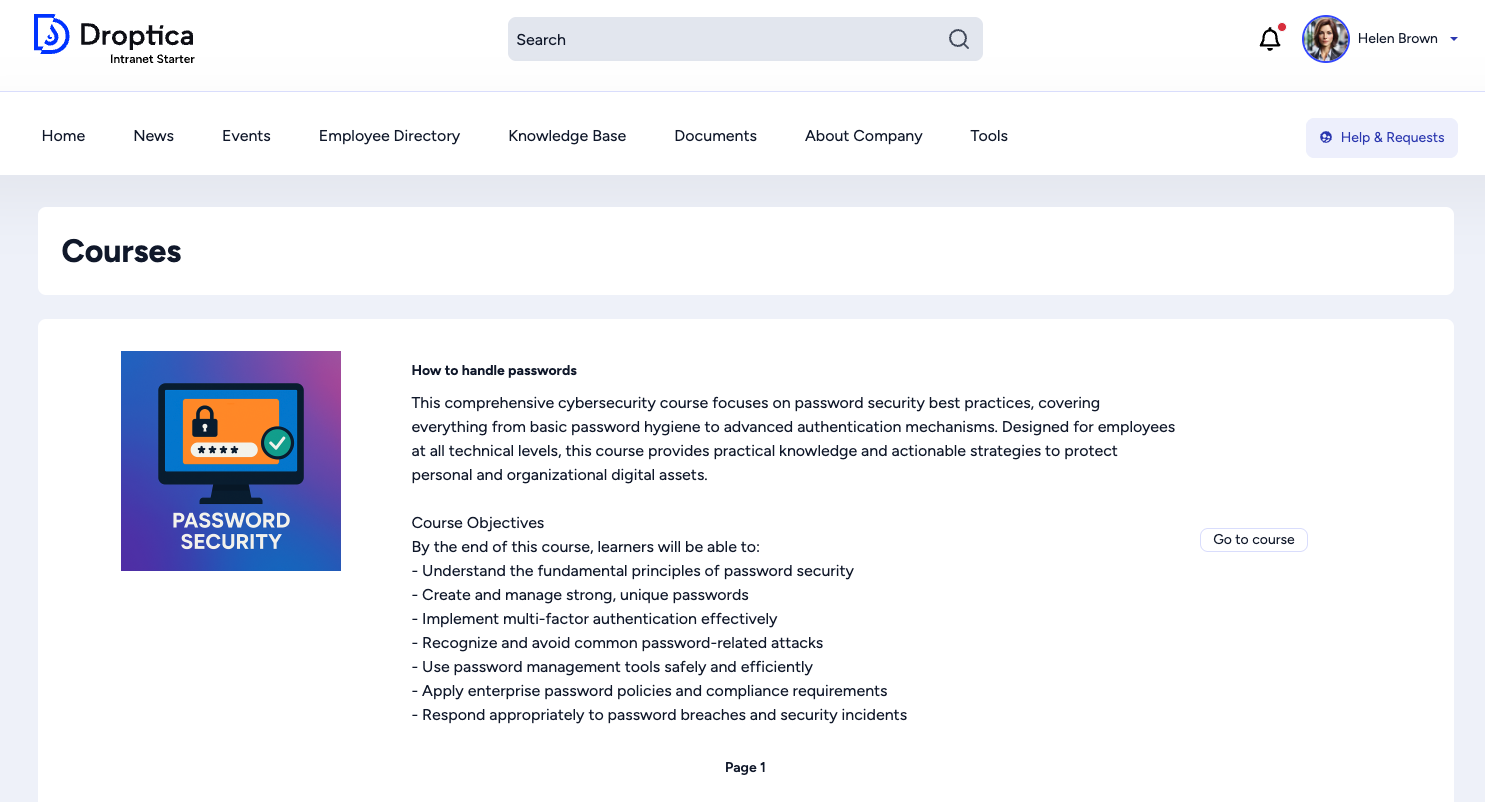Click the Droptica logo icon
Viewport: 1485px width, 802px height.
(51, 34)
